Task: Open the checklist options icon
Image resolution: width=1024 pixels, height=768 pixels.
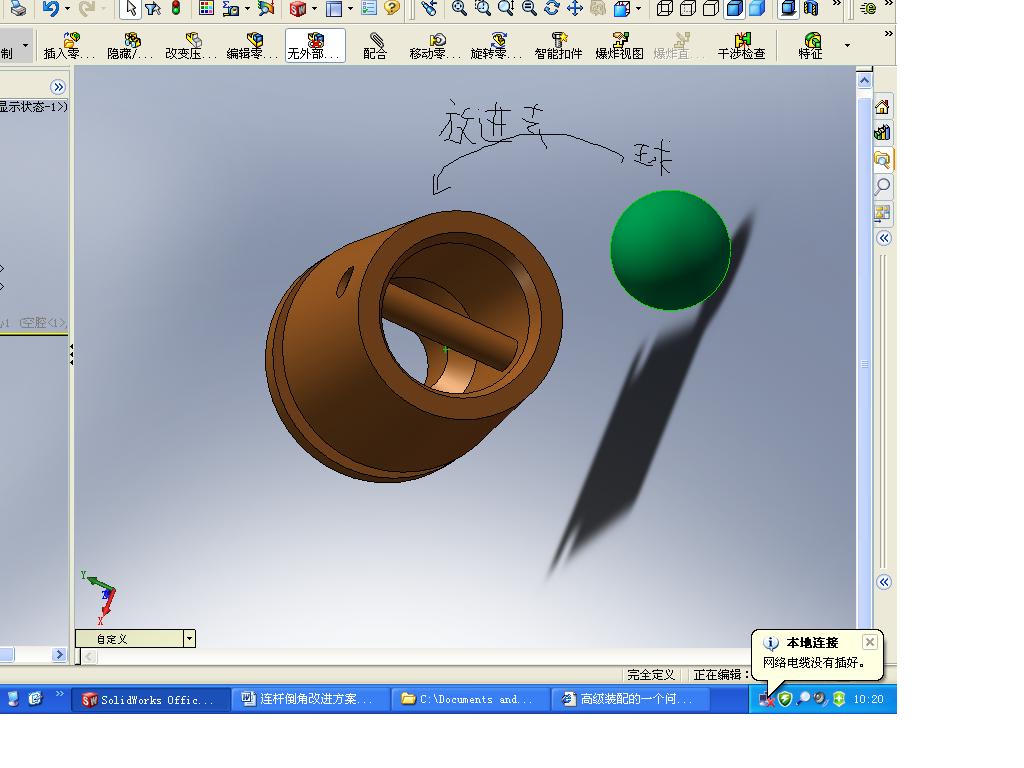Action: 369,8
